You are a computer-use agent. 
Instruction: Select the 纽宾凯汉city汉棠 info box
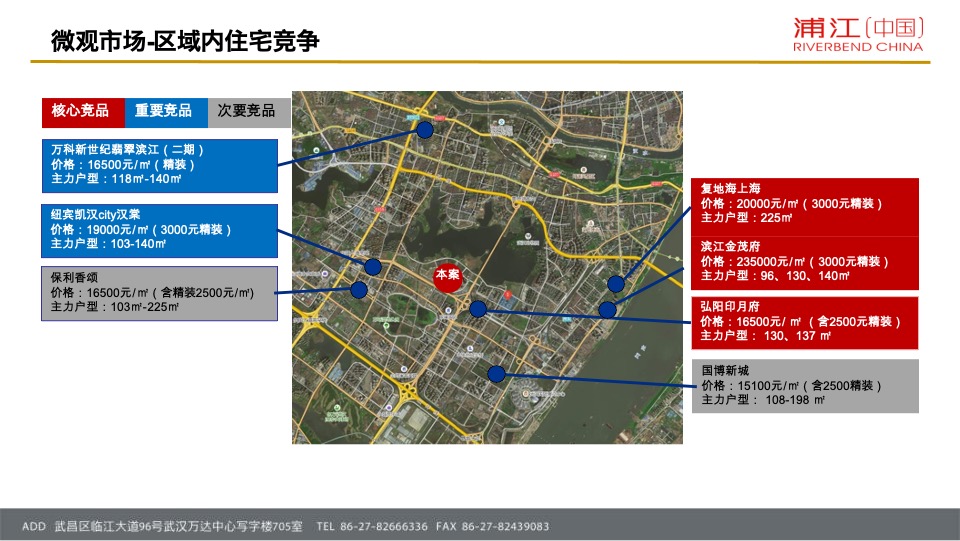point(160,231)
